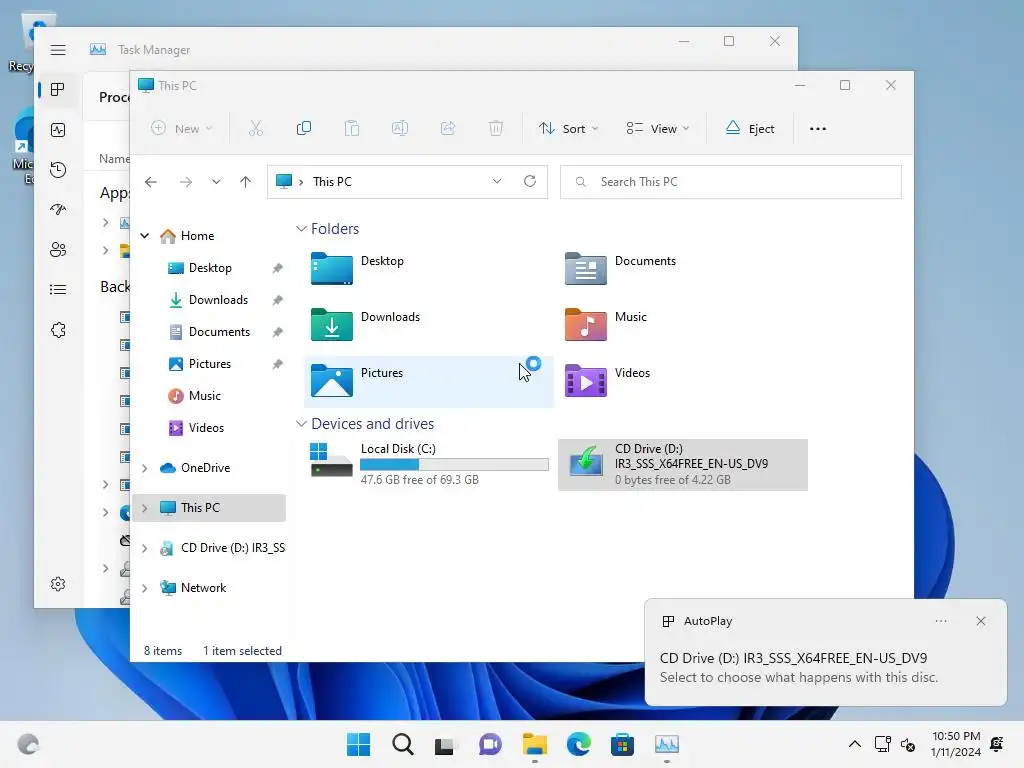Click in the Search This PC field
The image size is (1024, 768).
click(731, 182)
